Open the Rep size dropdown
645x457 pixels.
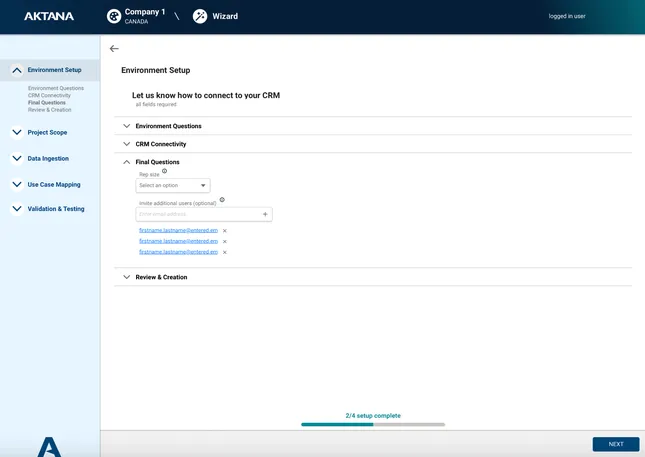[x=173, y=186]
